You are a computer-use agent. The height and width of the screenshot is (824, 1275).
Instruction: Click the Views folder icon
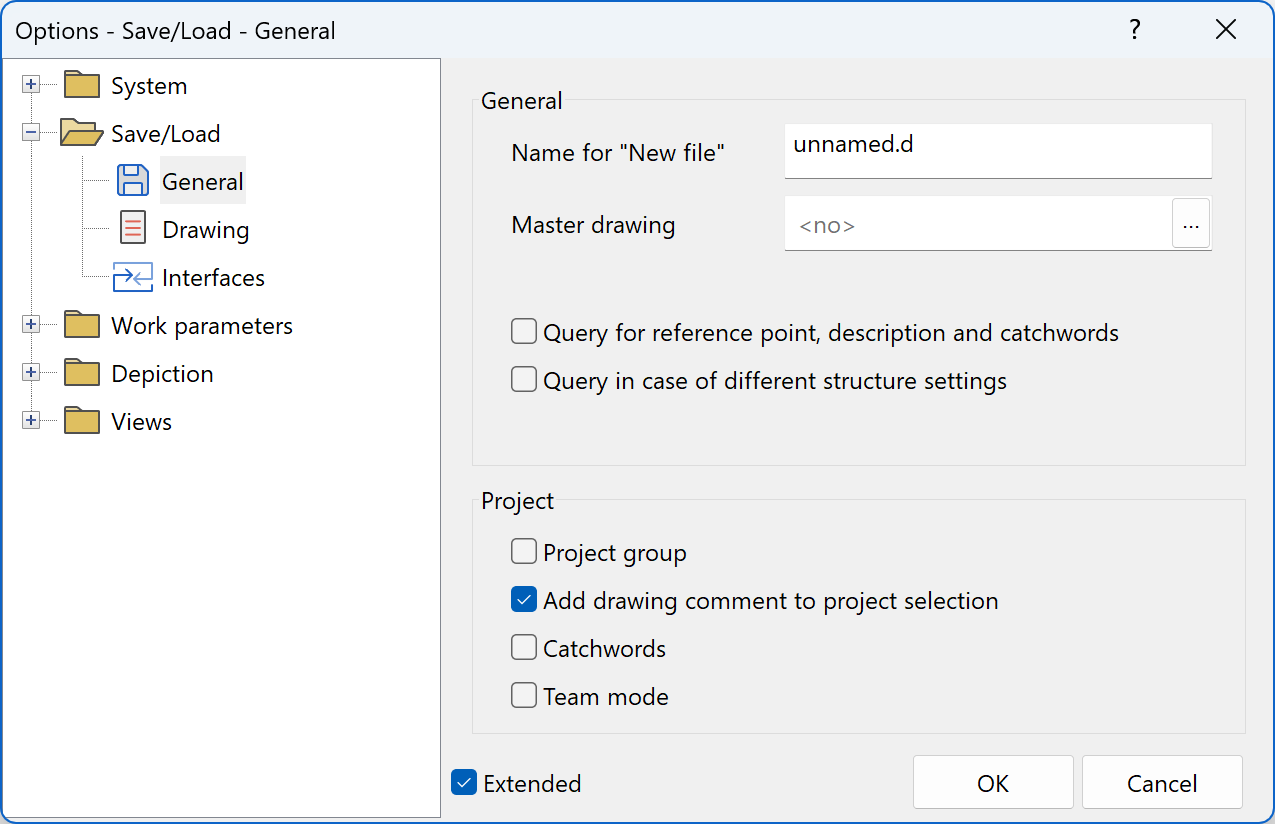tap(80, 420)
